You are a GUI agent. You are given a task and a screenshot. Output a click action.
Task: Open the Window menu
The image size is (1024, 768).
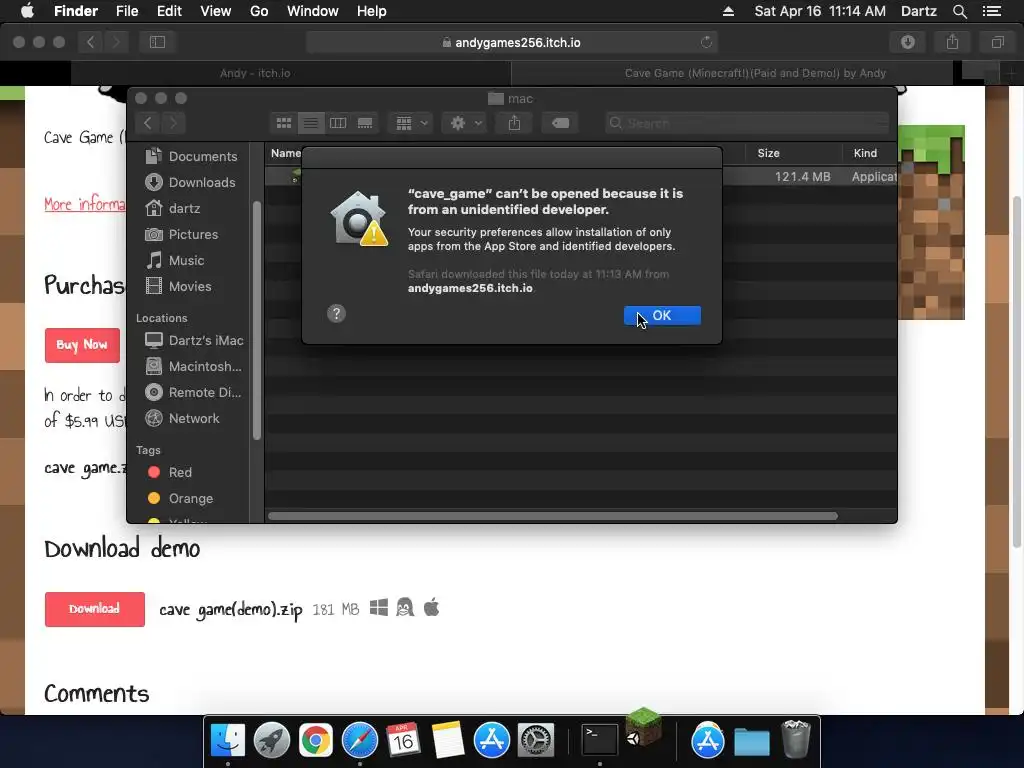[313, 11]
